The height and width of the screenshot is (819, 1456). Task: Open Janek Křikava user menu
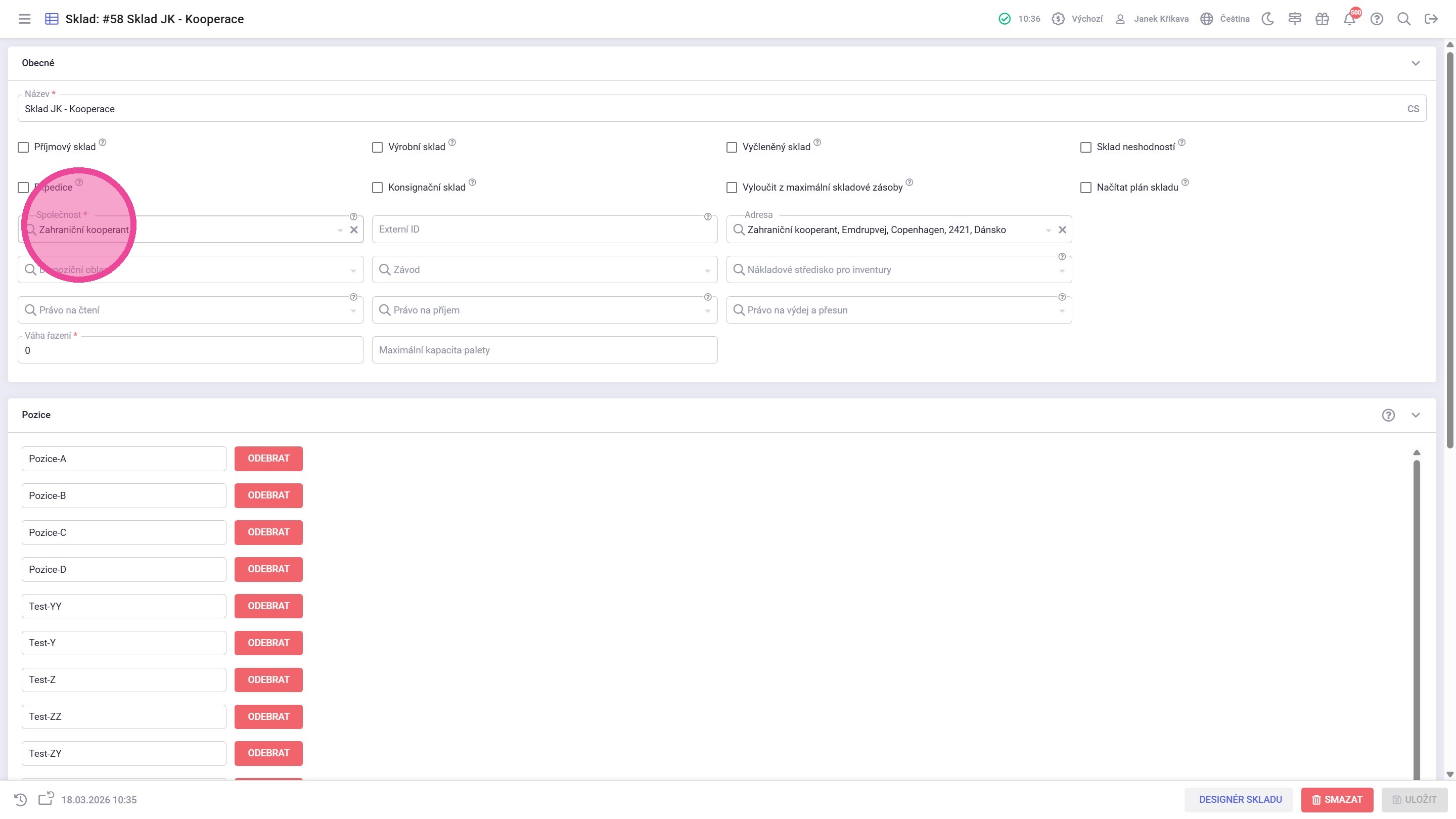pos(1153,19)
